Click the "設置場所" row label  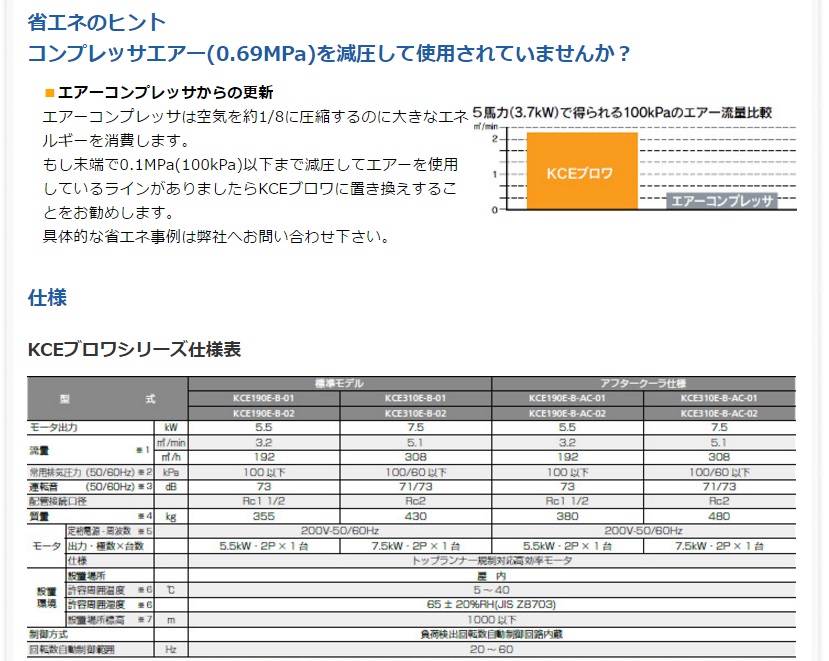coord(86,576)
